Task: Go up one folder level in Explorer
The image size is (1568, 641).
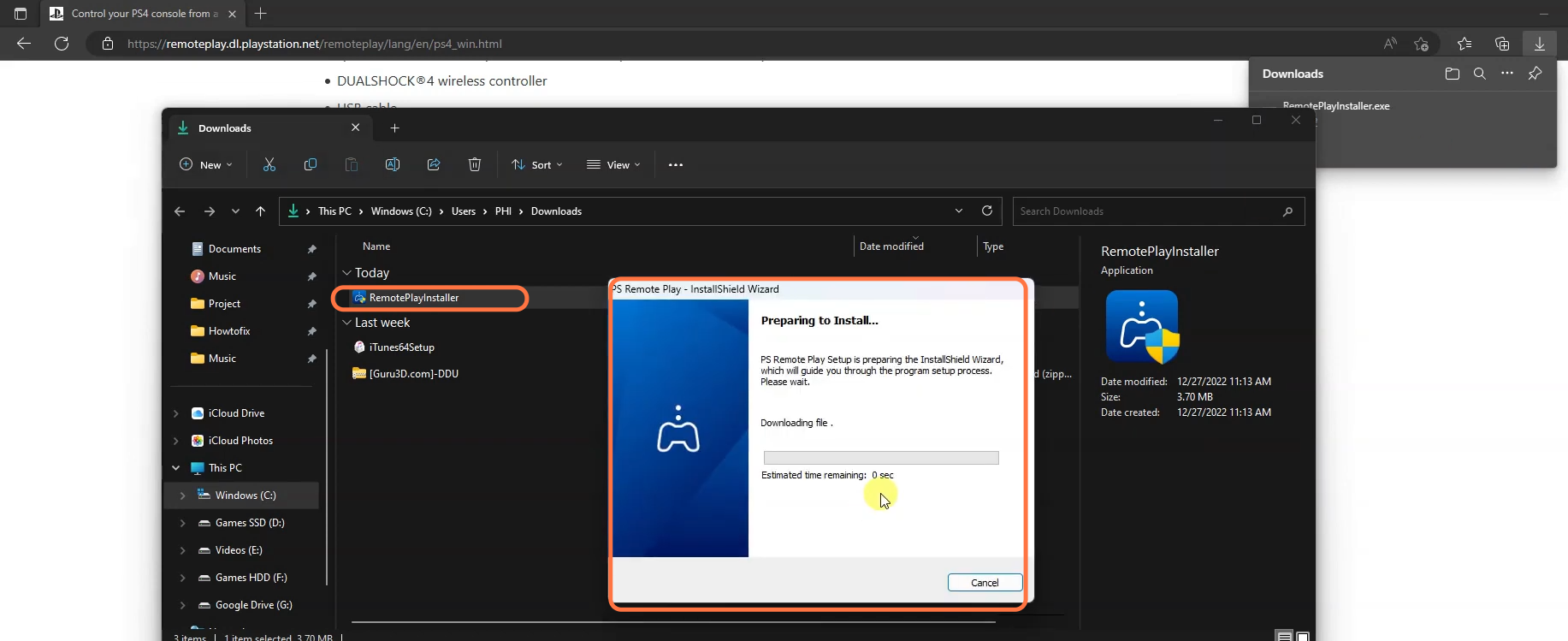Action: pyautogui.click(x=261, y=211)
